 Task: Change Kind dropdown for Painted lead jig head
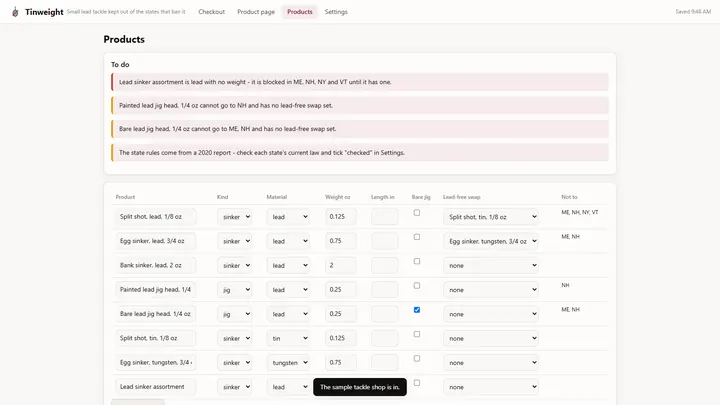235,290
